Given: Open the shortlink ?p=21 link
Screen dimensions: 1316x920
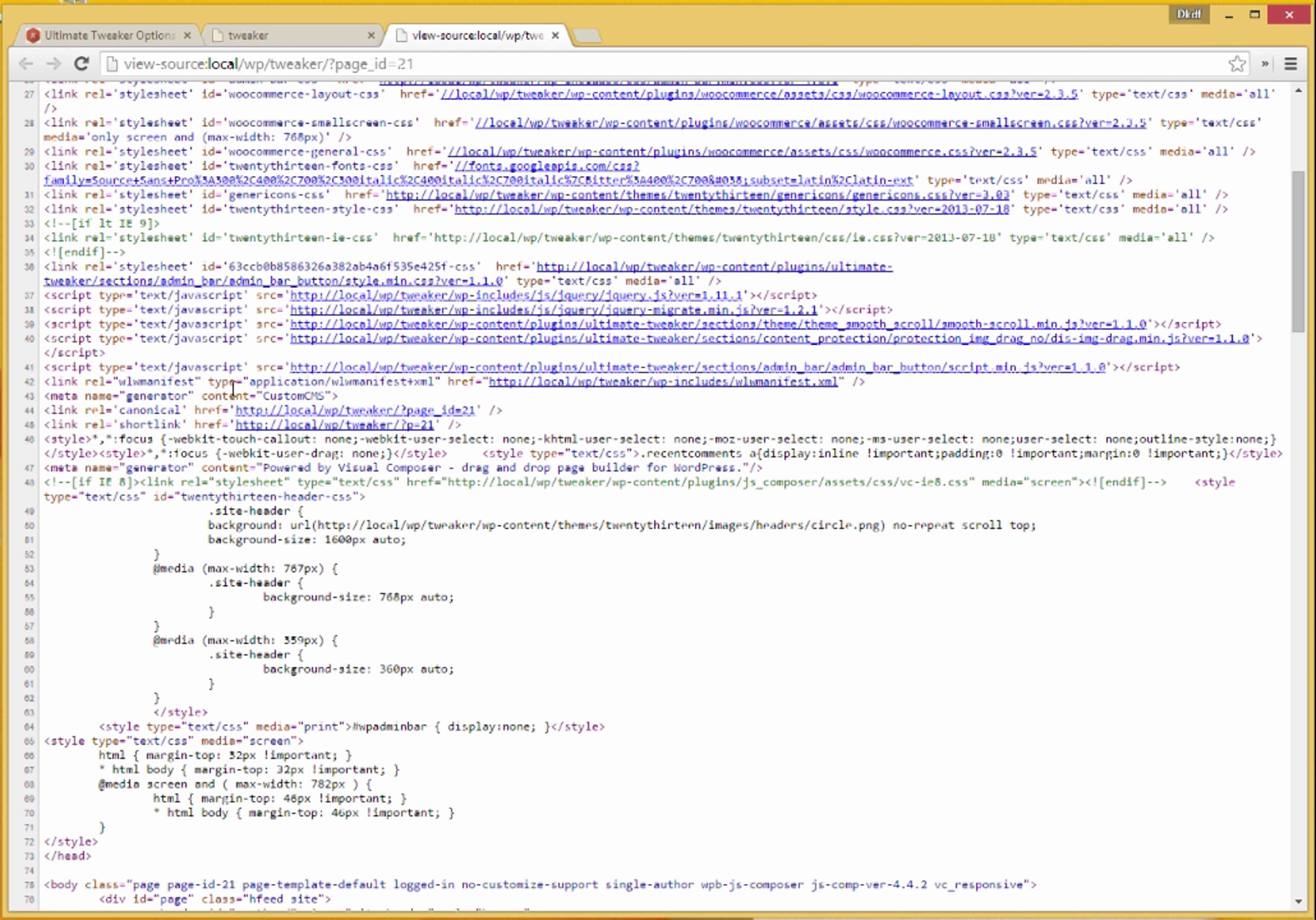Looking at the screenshot, I should point(334,425).
